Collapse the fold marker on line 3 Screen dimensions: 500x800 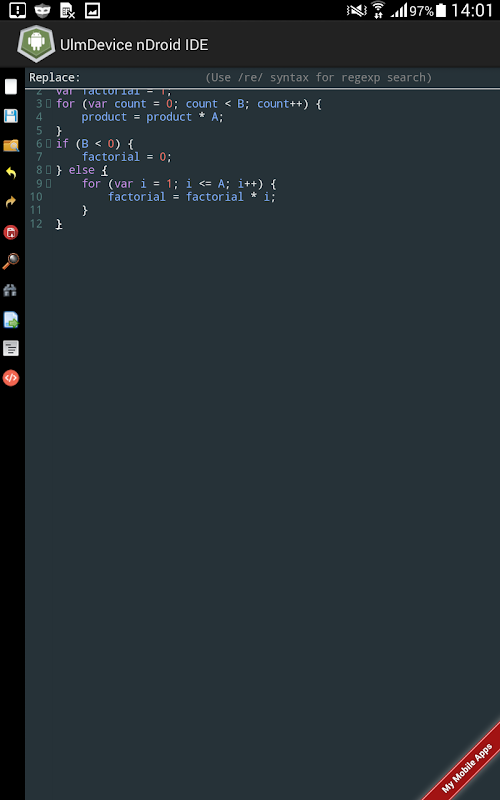pos(48,104)
